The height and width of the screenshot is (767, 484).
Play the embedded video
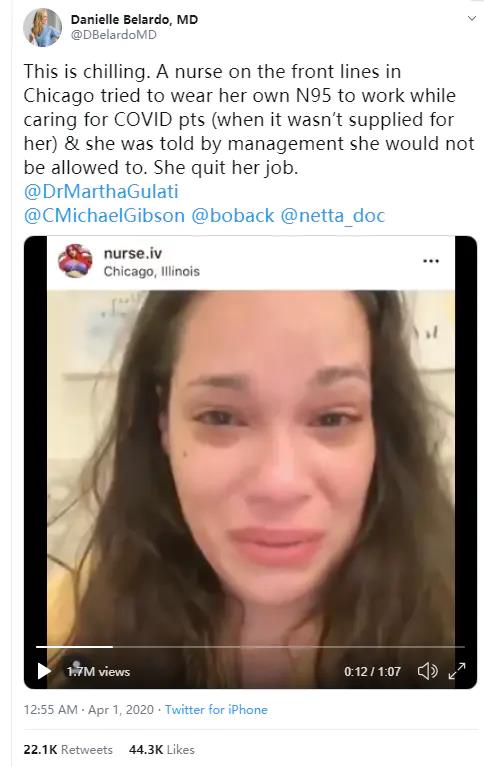tap(44, 671)
